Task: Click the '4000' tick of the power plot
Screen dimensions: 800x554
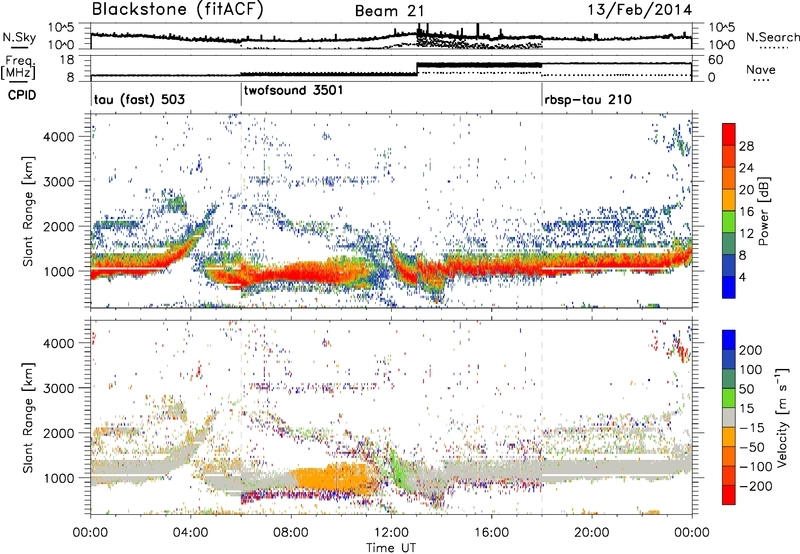Action: click(x=58, y=137)
